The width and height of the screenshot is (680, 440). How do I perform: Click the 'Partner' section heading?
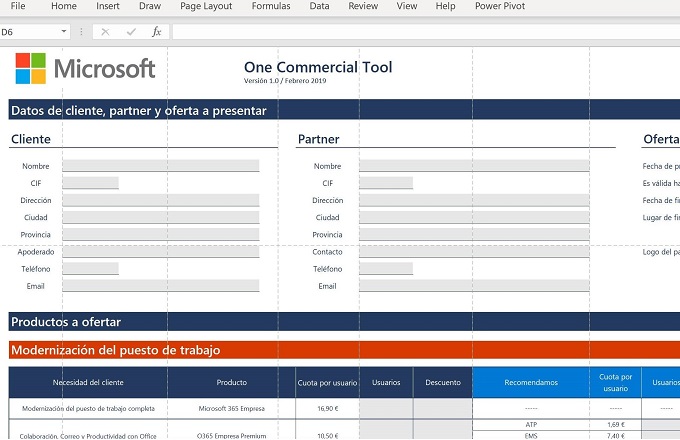click(x=319, y=139)
